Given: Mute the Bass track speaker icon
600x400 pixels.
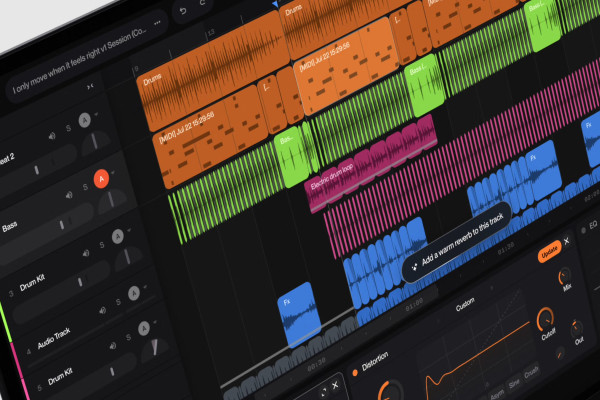Looking at the screenshot, I should coord(69,195).
